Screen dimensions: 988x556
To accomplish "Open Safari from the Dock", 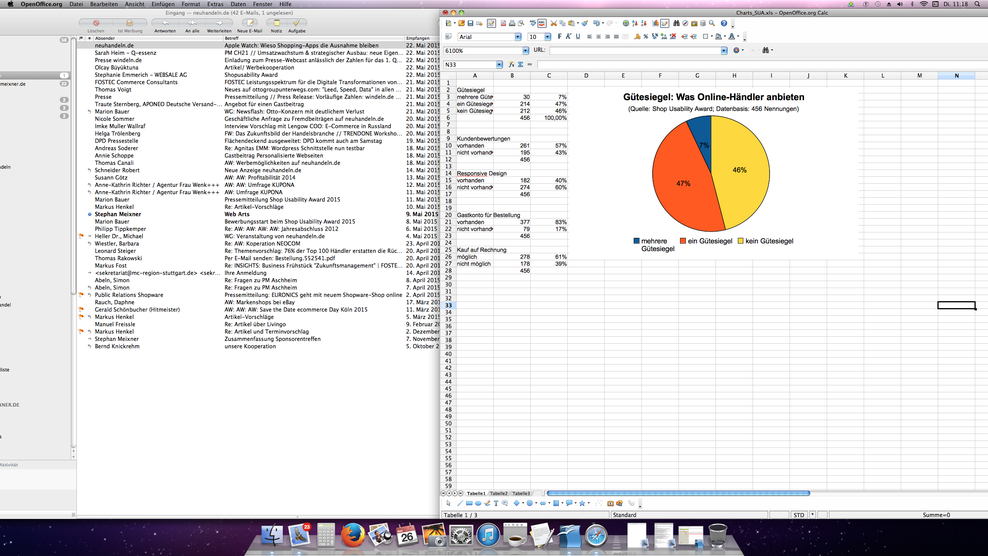I will pos(596,536).
